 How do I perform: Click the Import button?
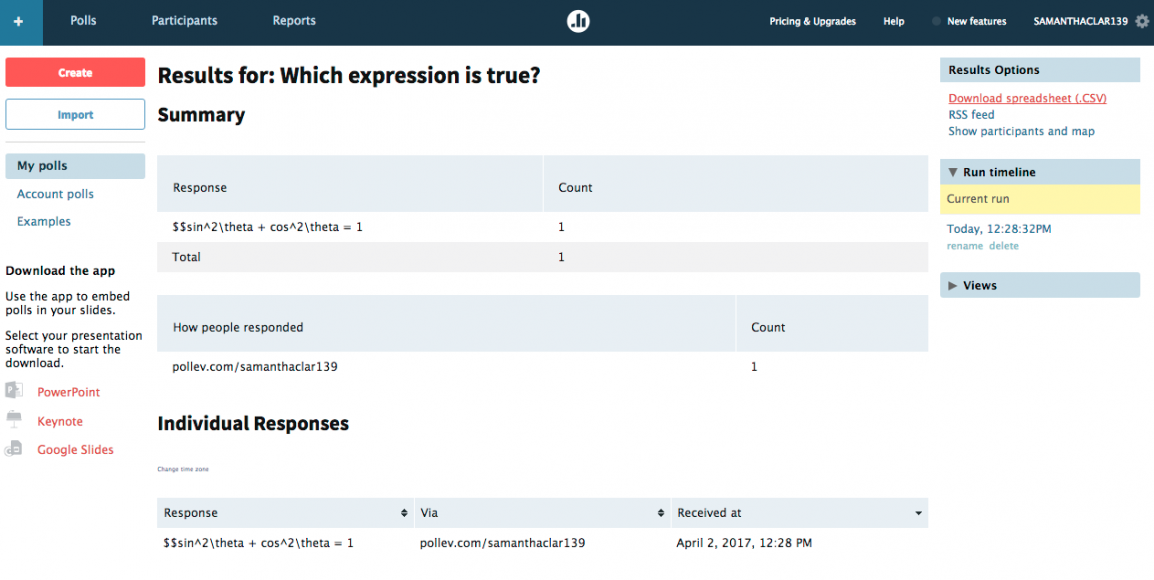click(x=75, y=114)
